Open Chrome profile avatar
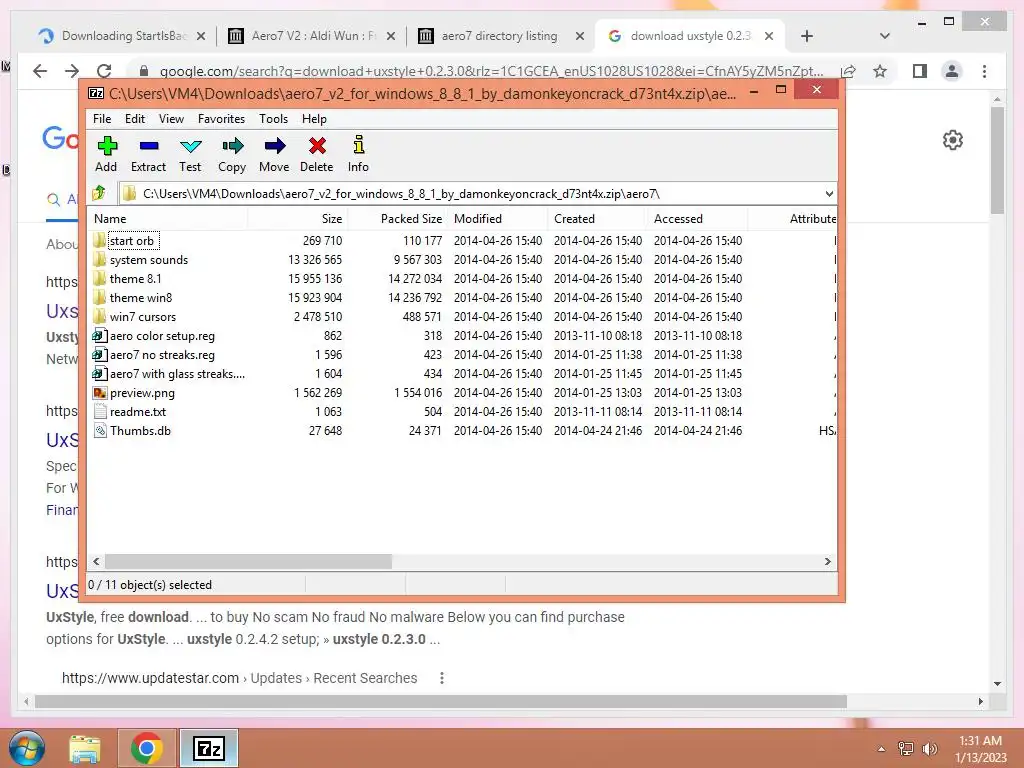Image resolution: width=1024 pixels, height=768 pixels. pyautogui.click(x=952, y=71)
